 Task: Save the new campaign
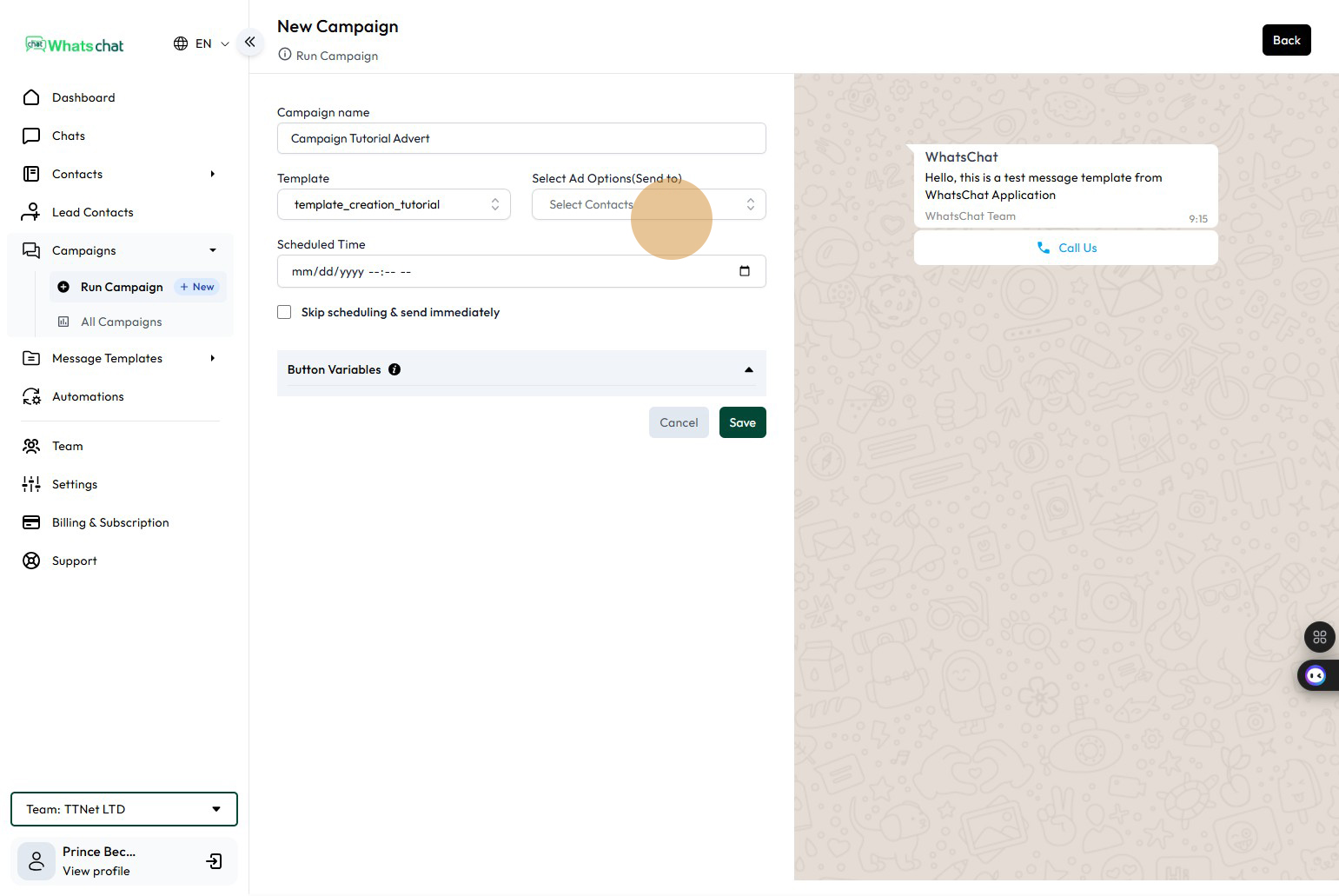tap(742, 422)
